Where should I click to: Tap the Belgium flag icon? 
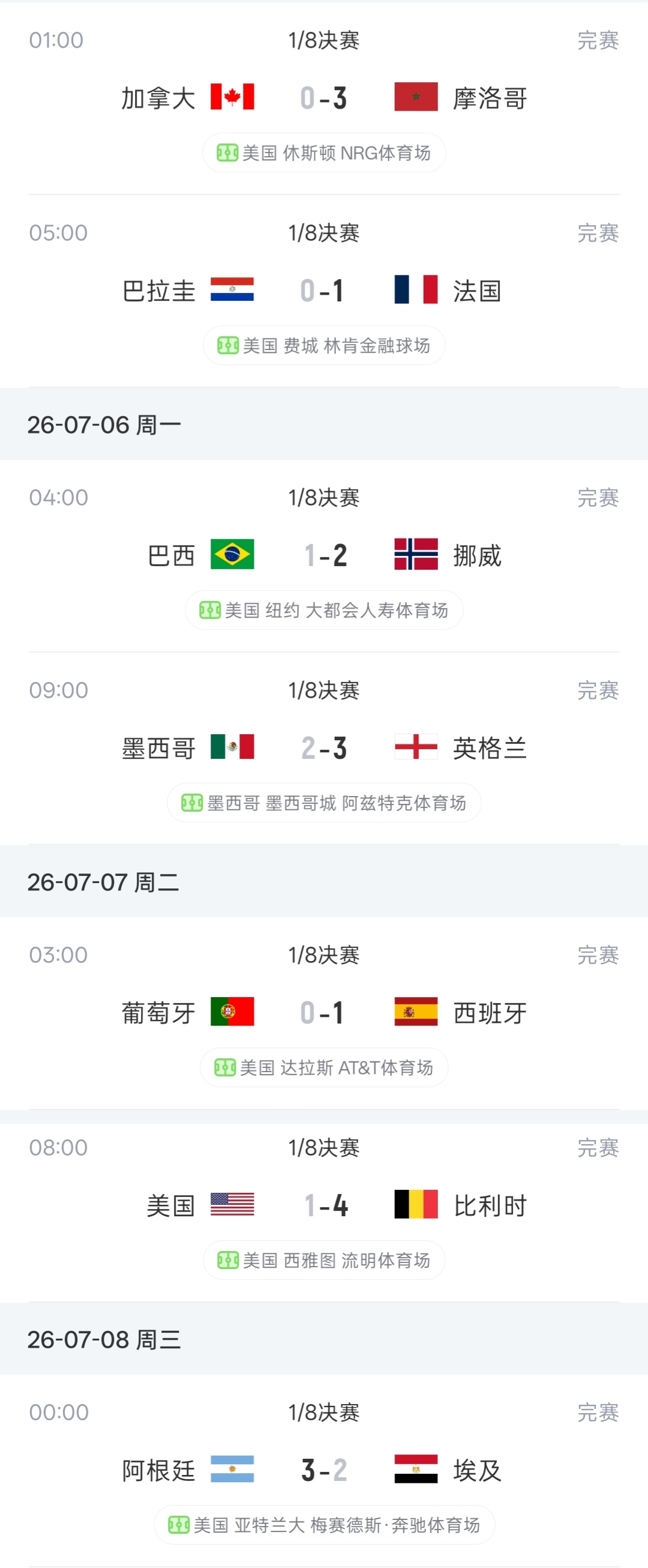coord(416,1204)
